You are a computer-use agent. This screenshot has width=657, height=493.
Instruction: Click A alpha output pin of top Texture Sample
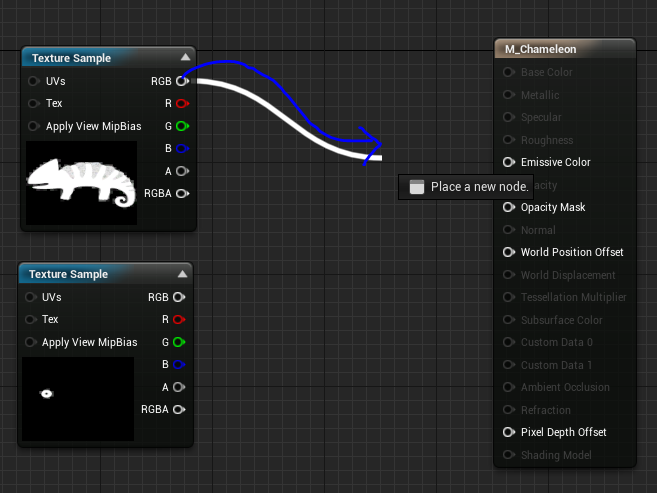[x=182, y=171]
